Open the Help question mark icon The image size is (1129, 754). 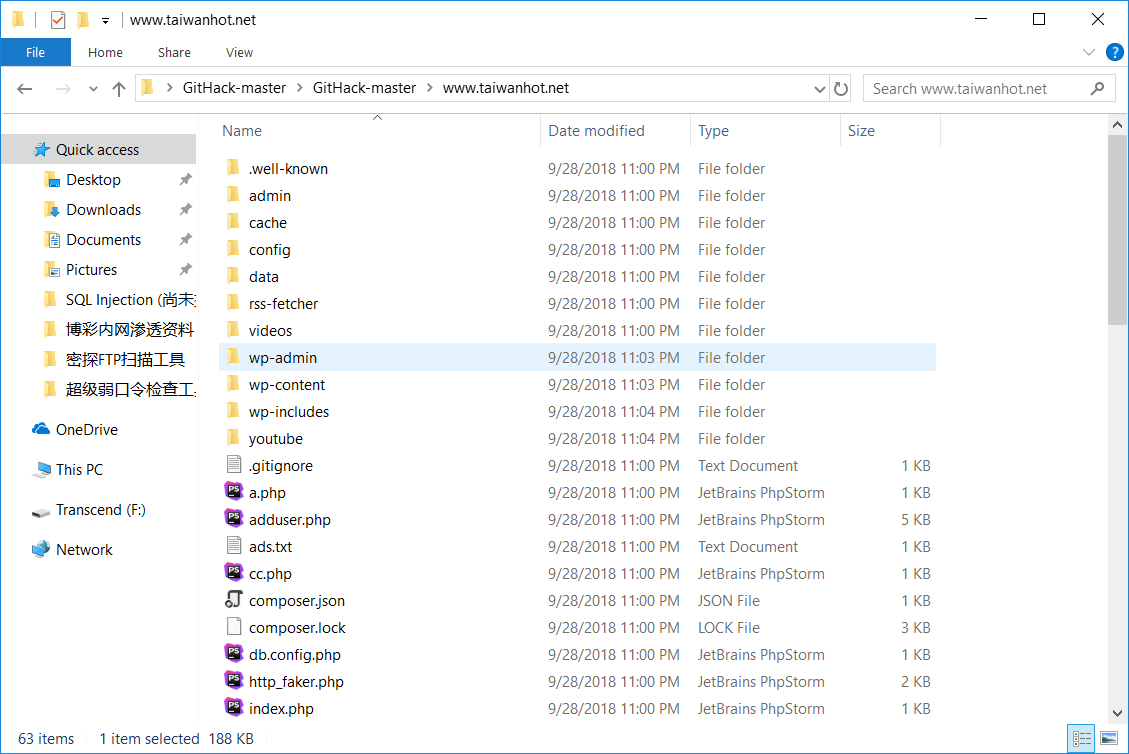click(x=1115, y=52)
